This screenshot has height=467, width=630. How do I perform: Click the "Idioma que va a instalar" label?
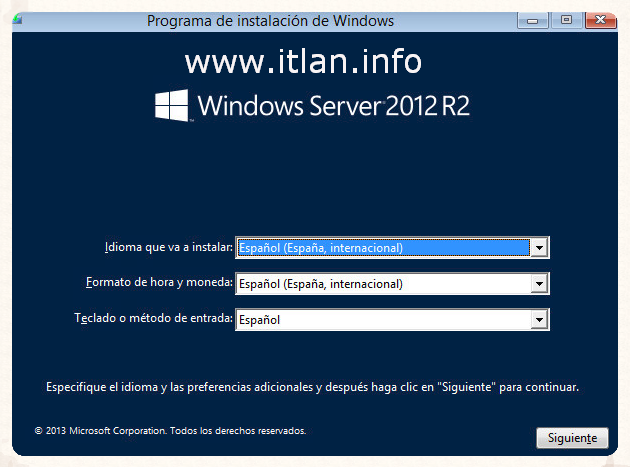coord(168,247)
